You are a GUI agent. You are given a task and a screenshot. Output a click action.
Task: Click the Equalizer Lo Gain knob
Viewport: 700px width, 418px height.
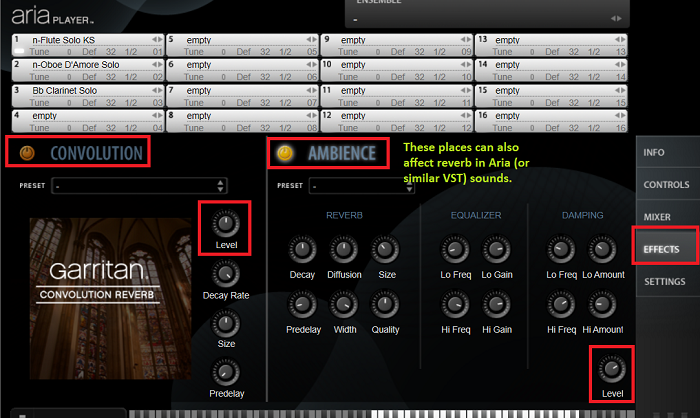pos(496,250)
